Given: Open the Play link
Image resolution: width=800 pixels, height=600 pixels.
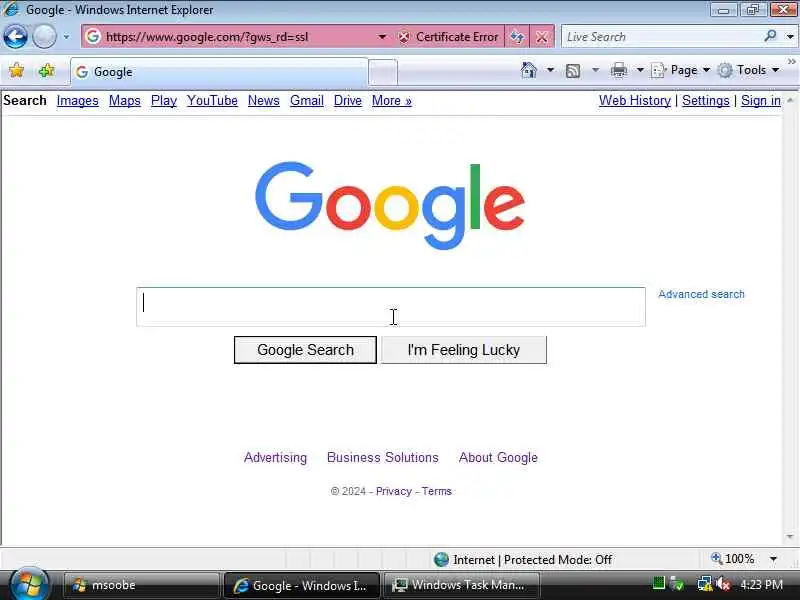Looking at the screenshot, I should [x=164, y=101].
